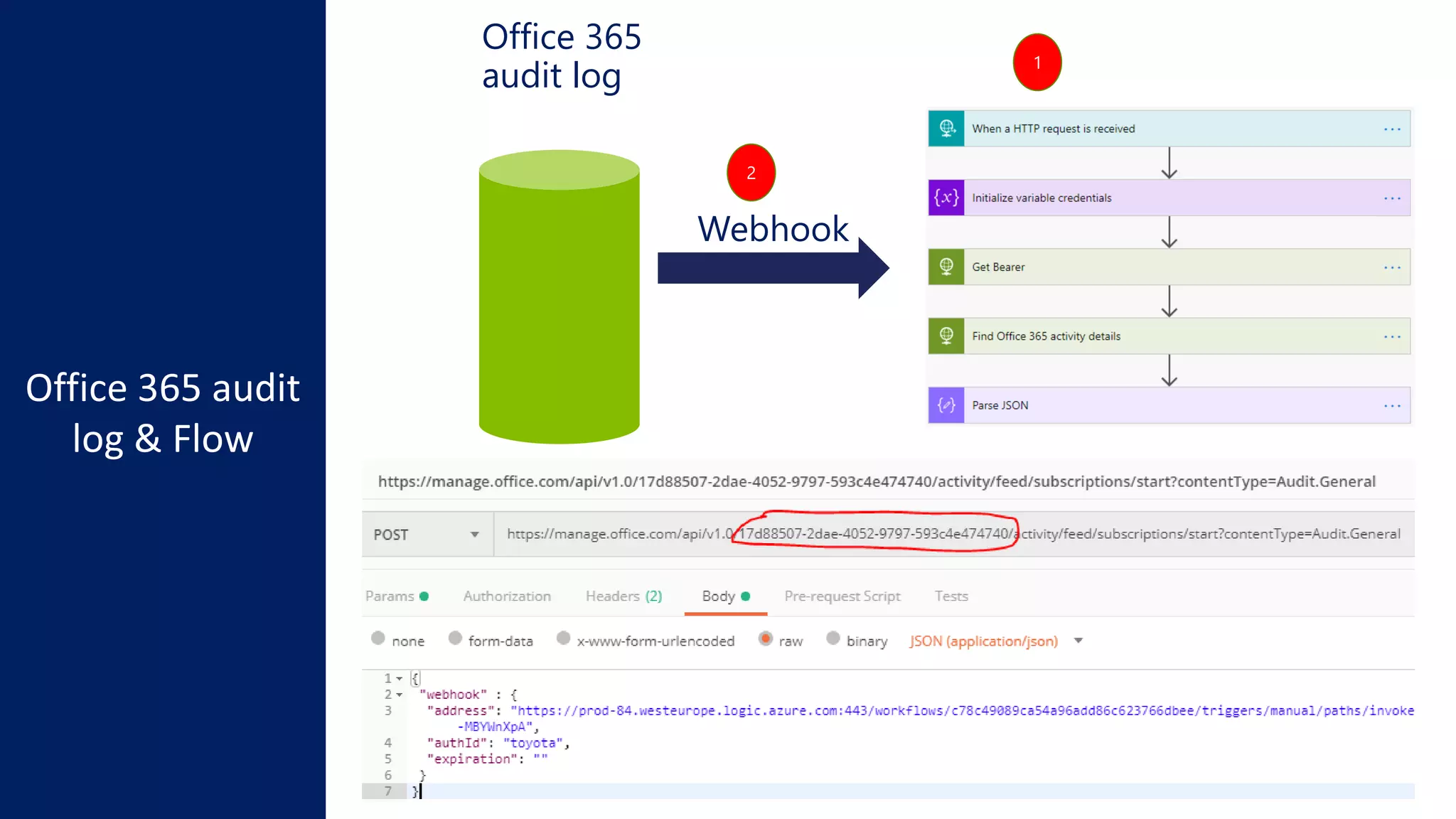Select the none body type radio
This screenshot has width=1456, height=819.
(x=378, y=638)
